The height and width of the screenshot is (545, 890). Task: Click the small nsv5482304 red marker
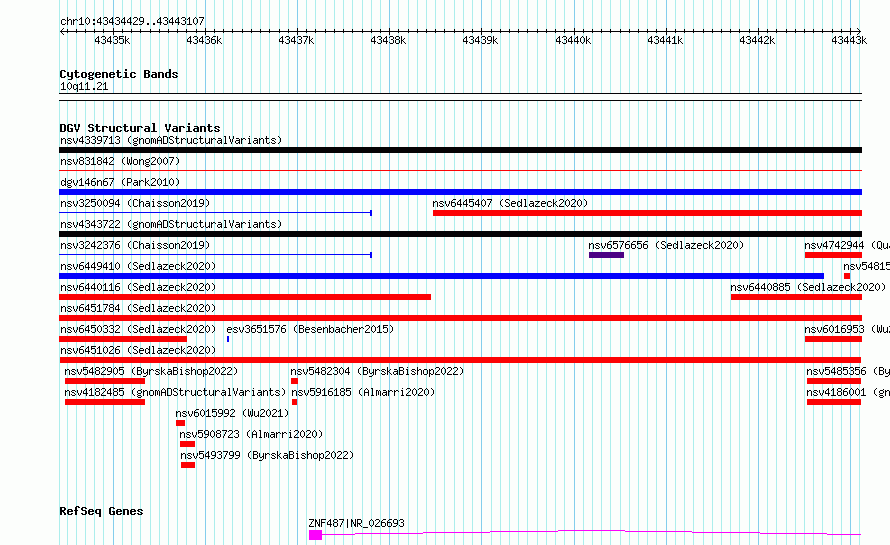[x=294, y=381]
